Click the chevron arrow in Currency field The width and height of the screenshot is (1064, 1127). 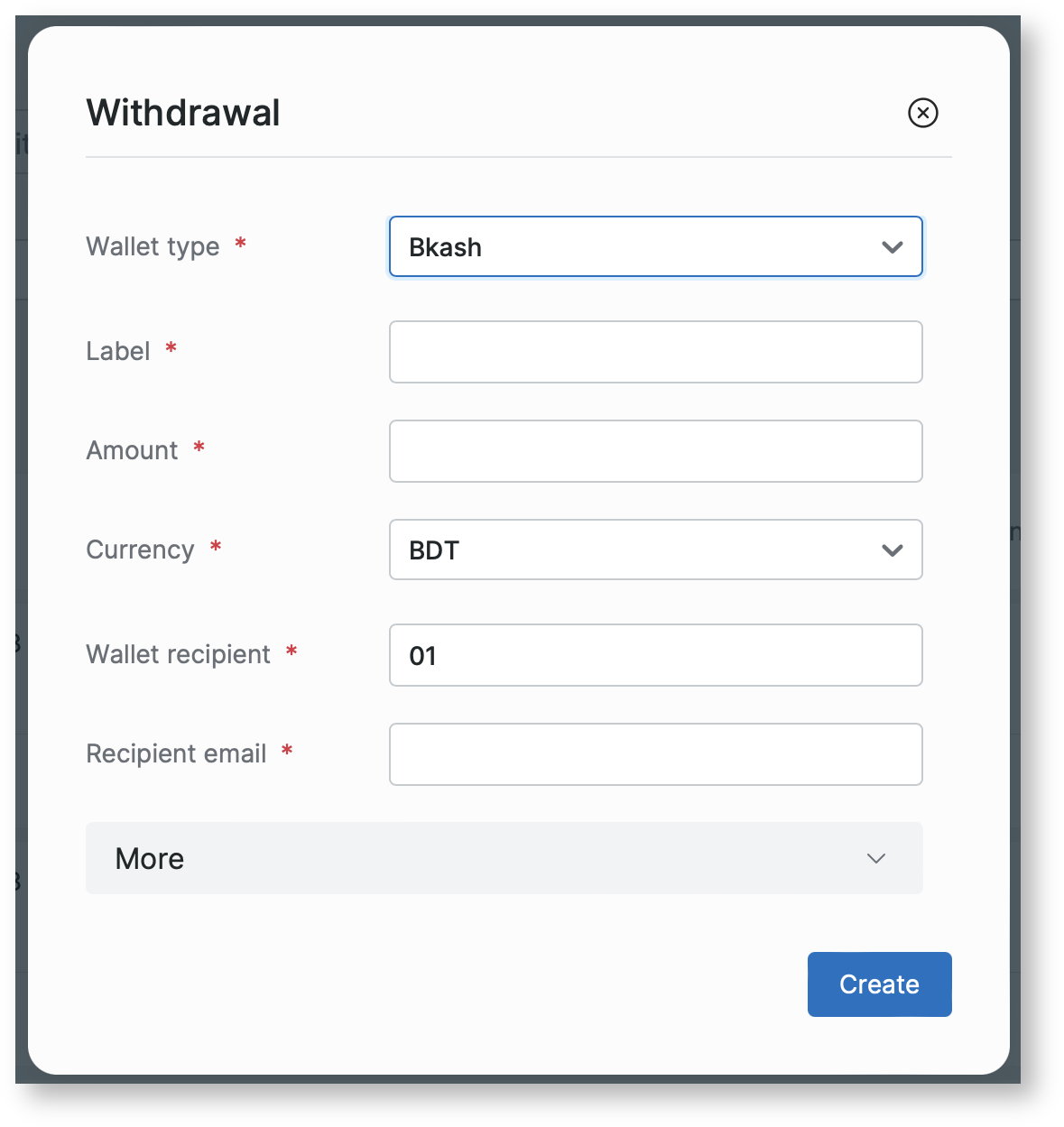click(x=892, y=550)
